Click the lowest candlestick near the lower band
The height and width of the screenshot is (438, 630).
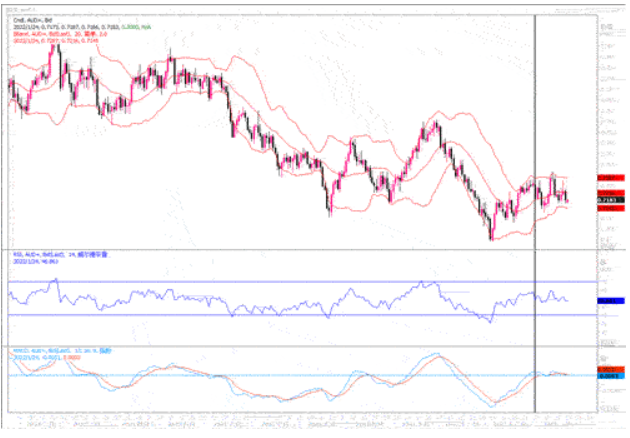click(x=491, y=236)
